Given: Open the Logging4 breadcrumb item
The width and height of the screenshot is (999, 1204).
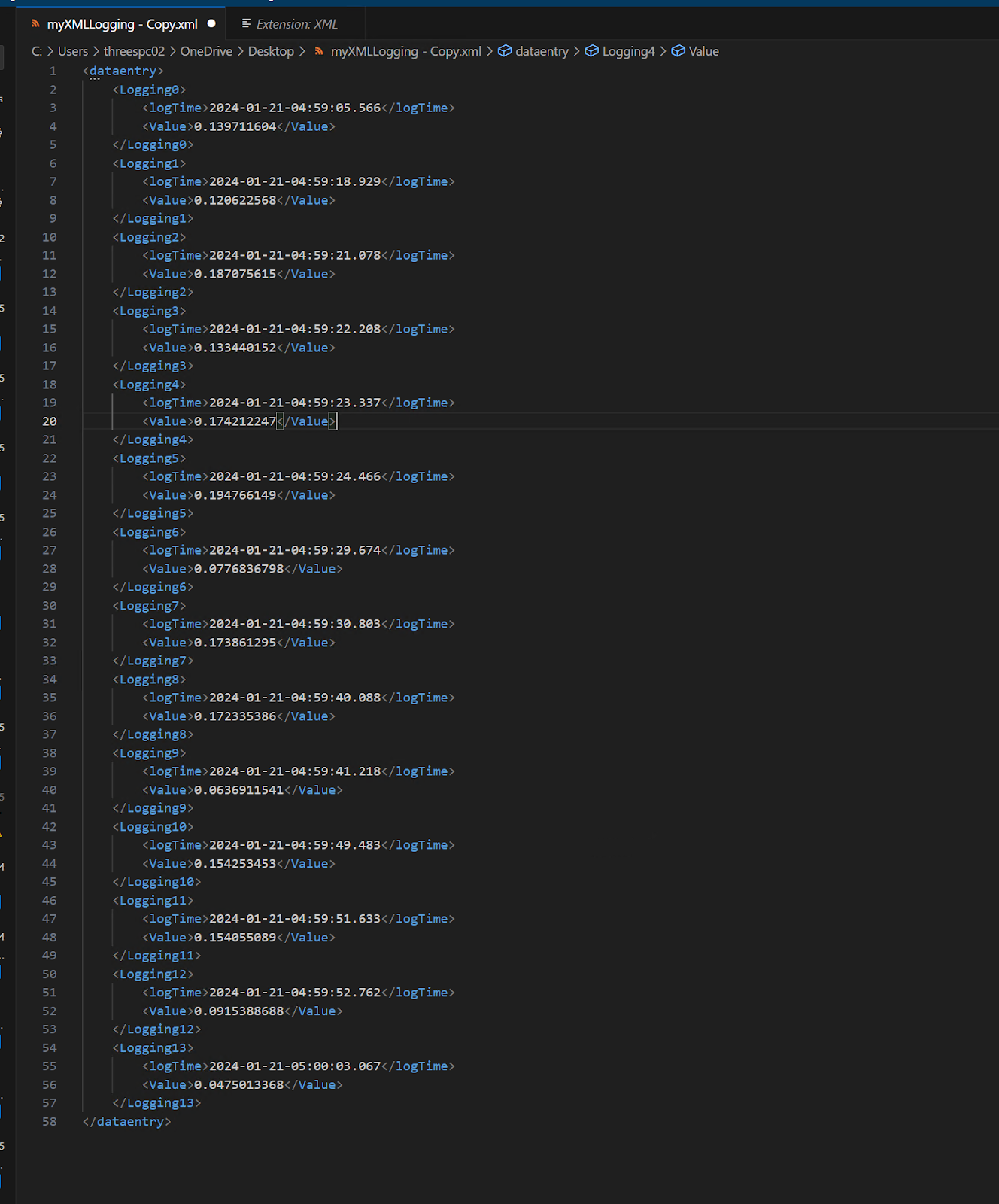Looking at the screenshot, I should point(628,51).
